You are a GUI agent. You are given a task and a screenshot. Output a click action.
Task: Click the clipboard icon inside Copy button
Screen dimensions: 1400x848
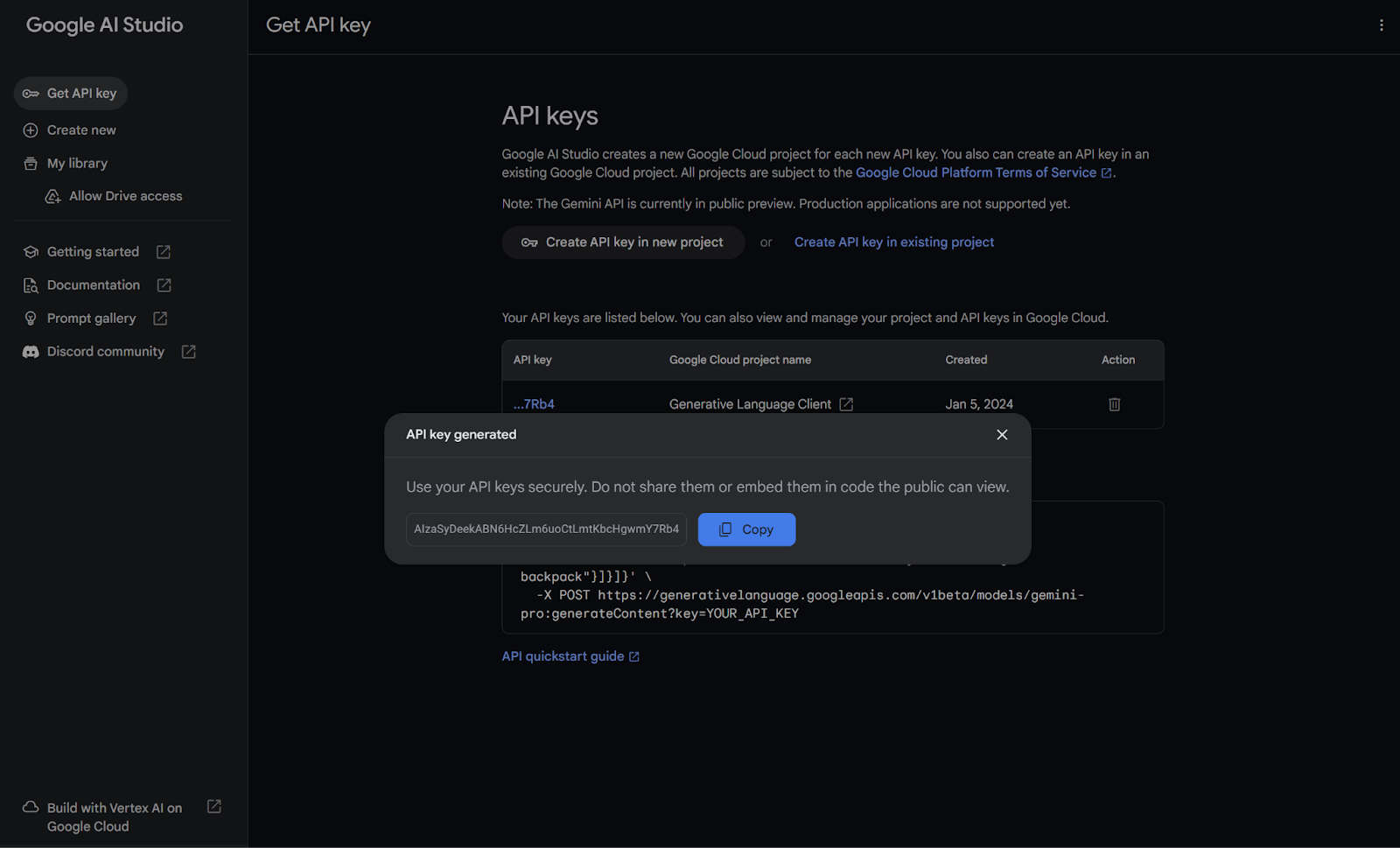coord(725,529)
